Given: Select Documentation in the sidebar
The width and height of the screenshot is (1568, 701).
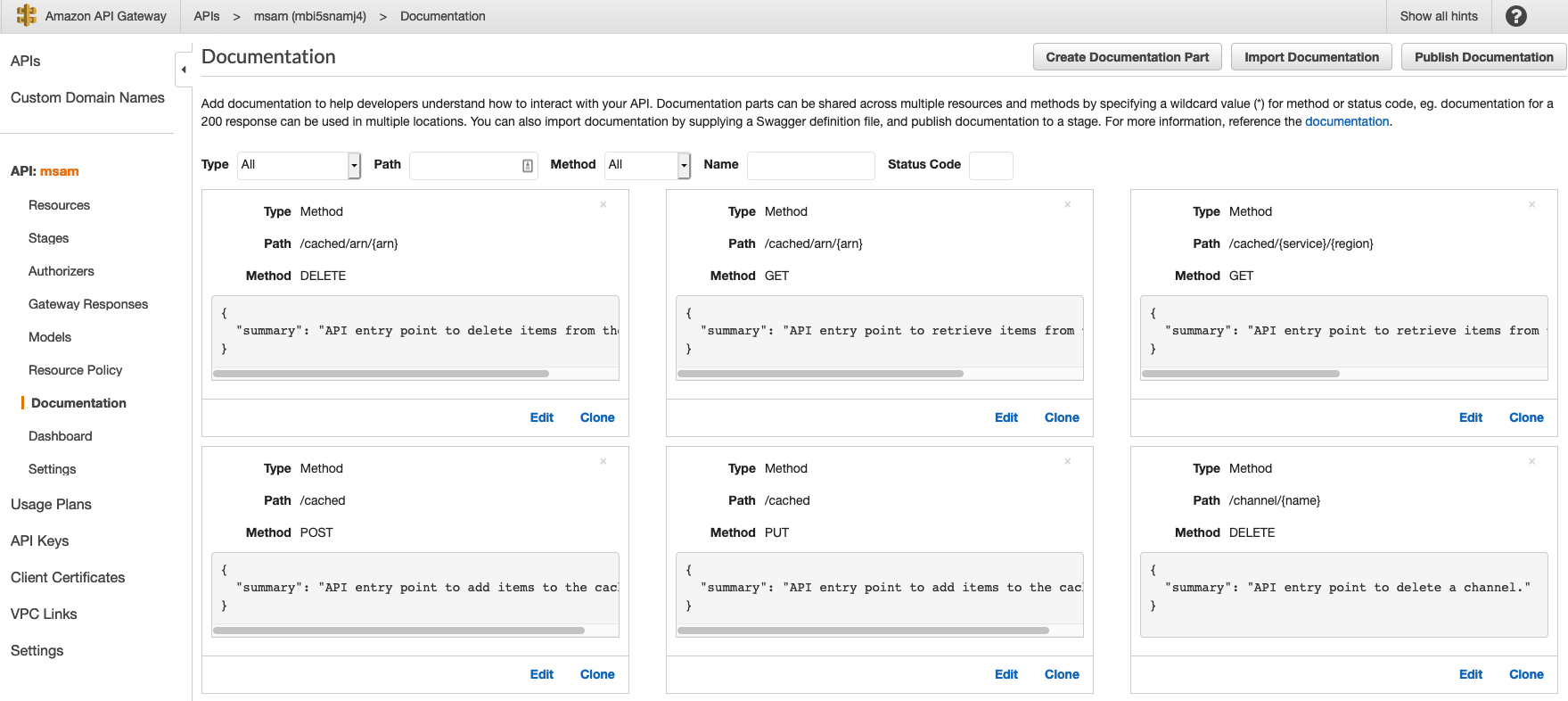Looking at the screenshot, I should coord(78,403).
